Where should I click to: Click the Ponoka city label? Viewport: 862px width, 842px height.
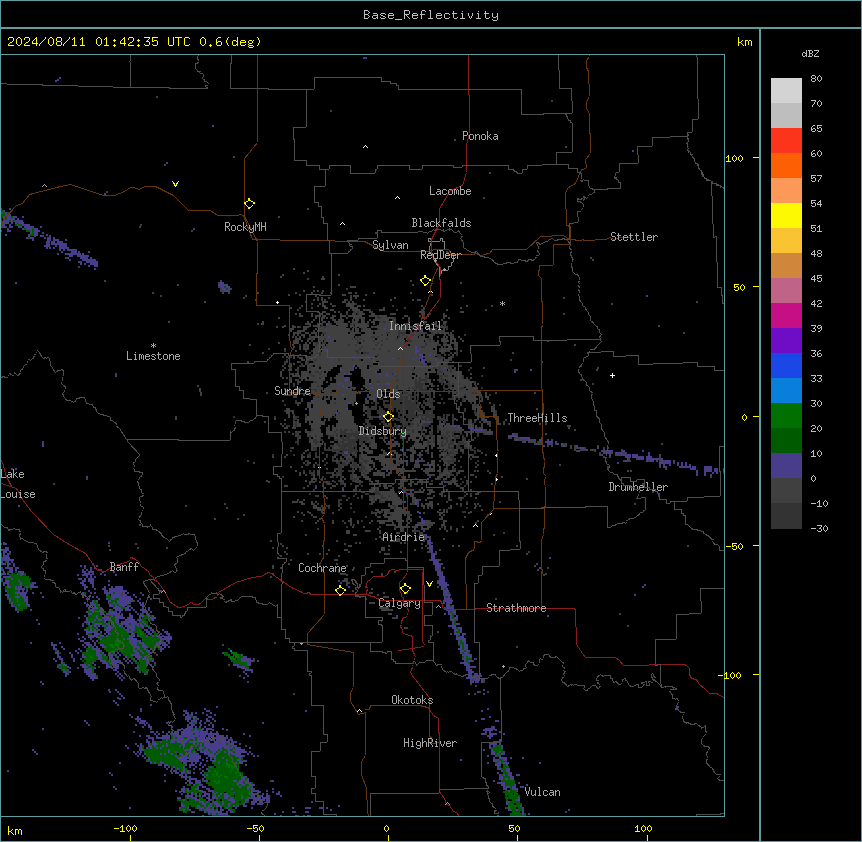[480, 136]
